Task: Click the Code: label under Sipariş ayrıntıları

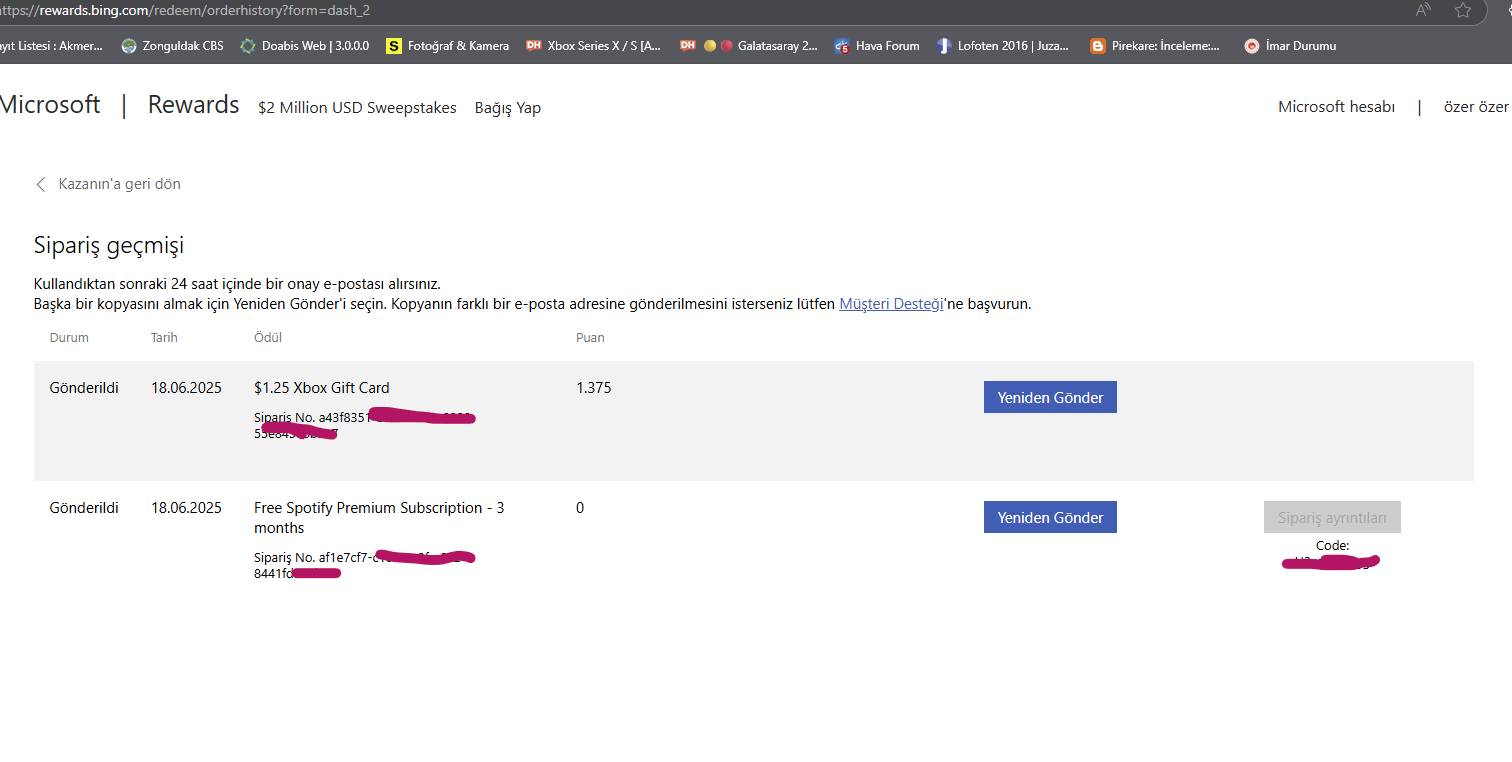Action: pyautogui.click(x=1332, y=546)
